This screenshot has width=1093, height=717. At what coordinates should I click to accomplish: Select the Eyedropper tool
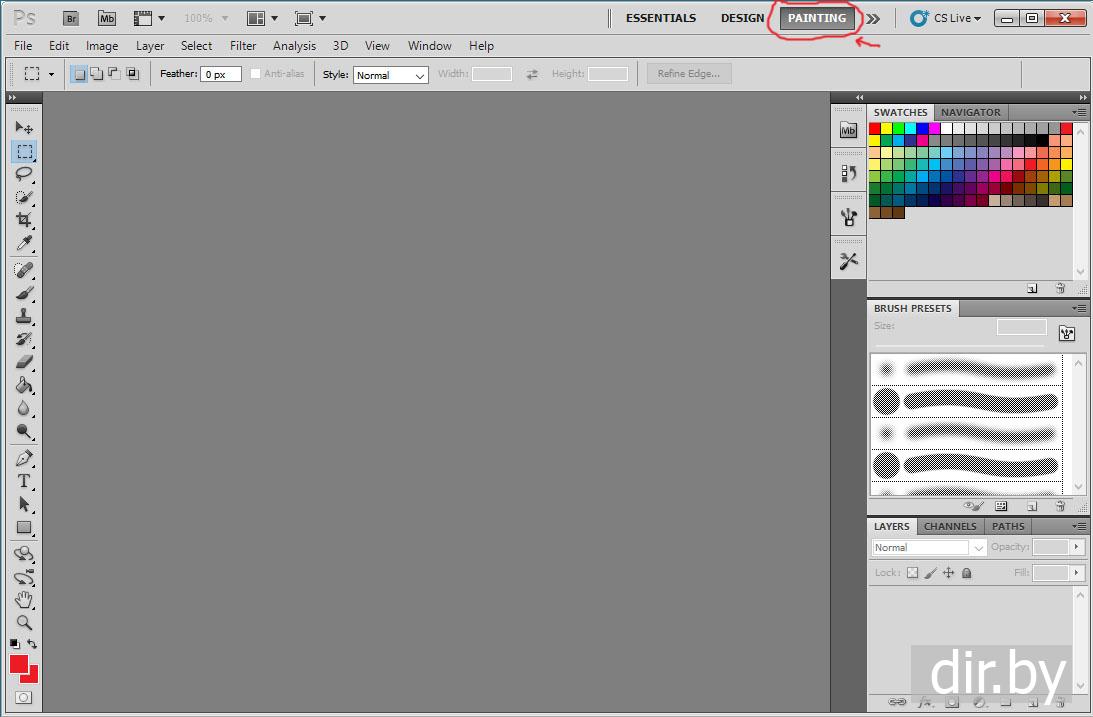coord(24,243)
